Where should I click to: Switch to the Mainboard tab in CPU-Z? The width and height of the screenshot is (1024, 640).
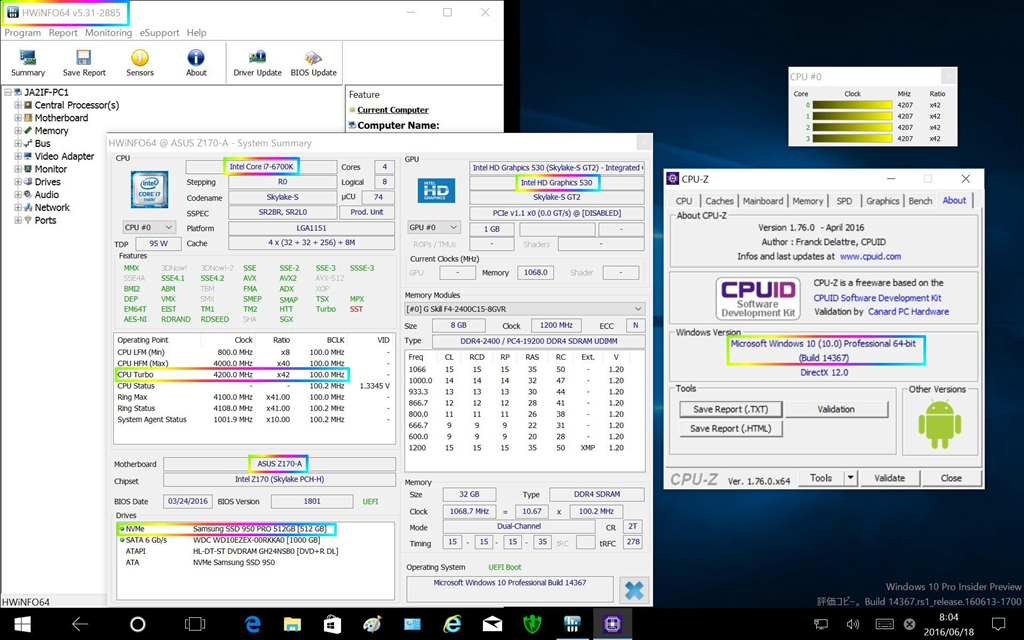click(x=763, y=201)
